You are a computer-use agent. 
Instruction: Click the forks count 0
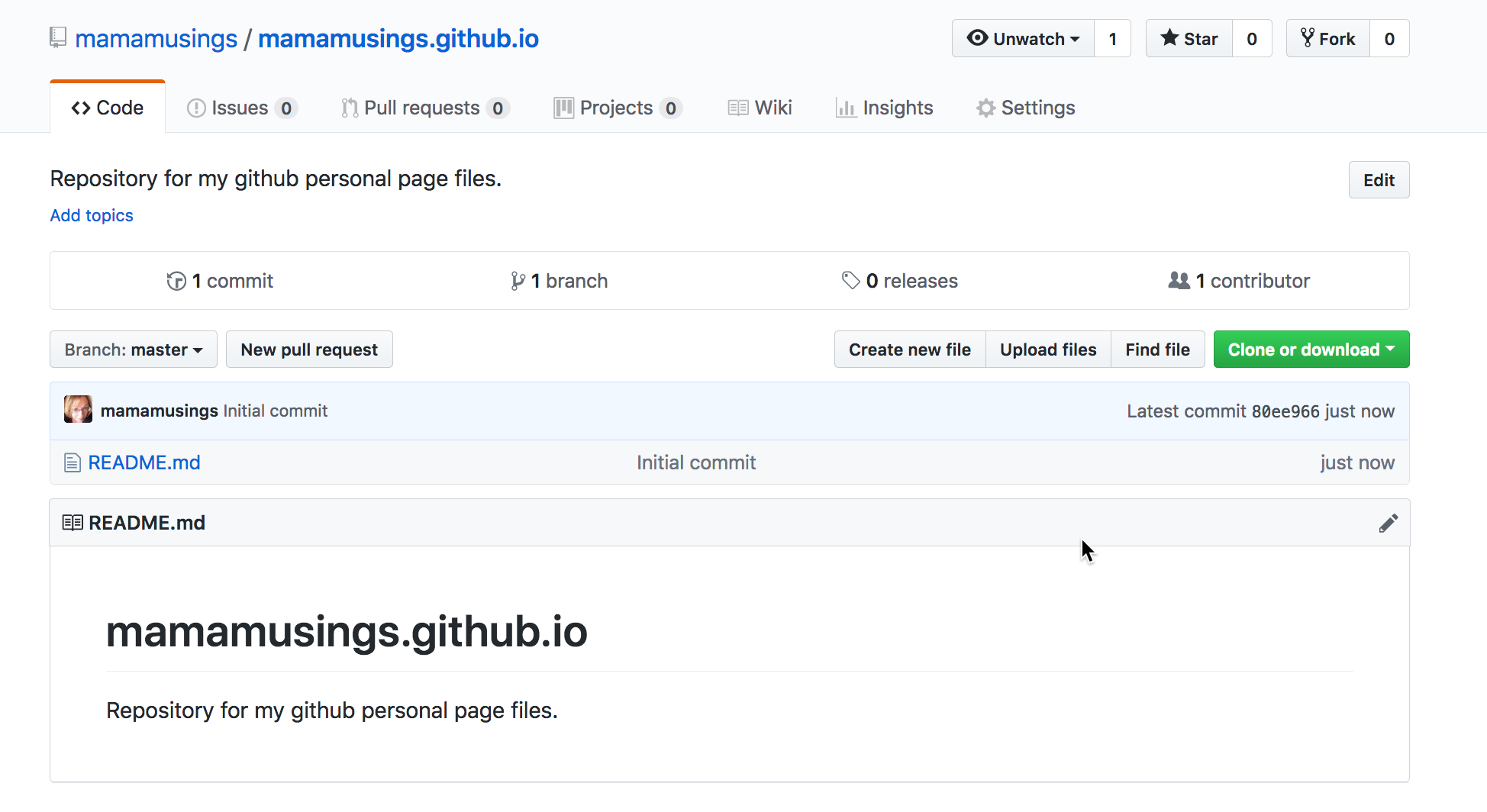point(1389,38)
